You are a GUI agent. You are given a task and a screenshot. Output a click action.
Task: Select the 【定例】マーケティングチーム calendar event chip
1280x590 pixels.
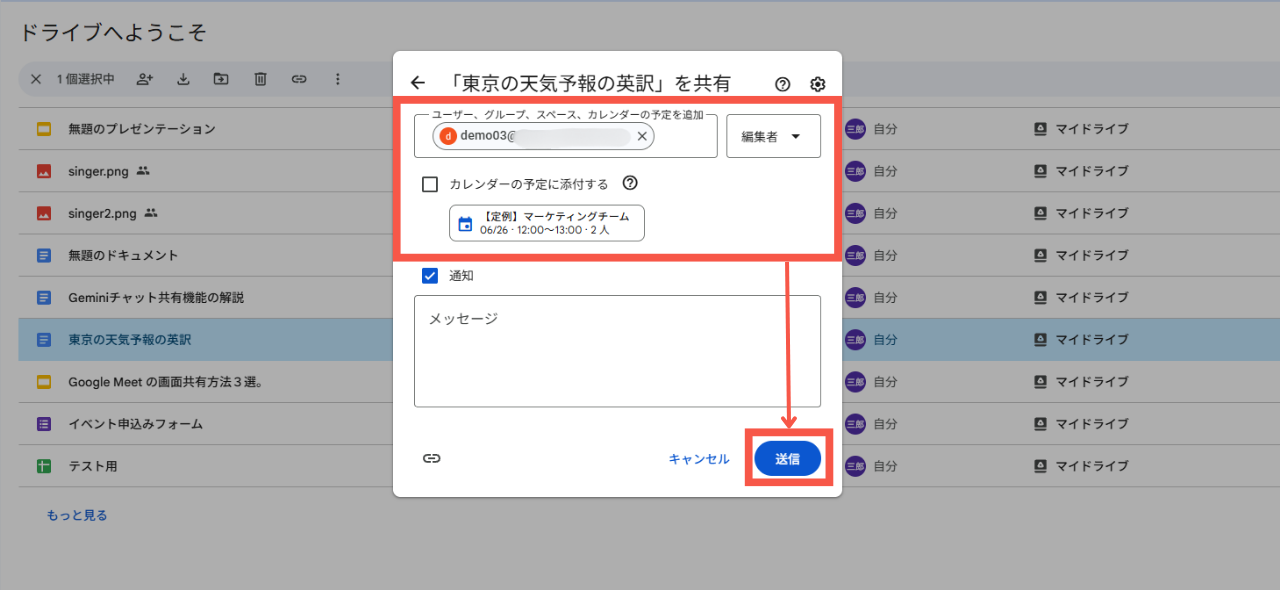click(547, 223)
